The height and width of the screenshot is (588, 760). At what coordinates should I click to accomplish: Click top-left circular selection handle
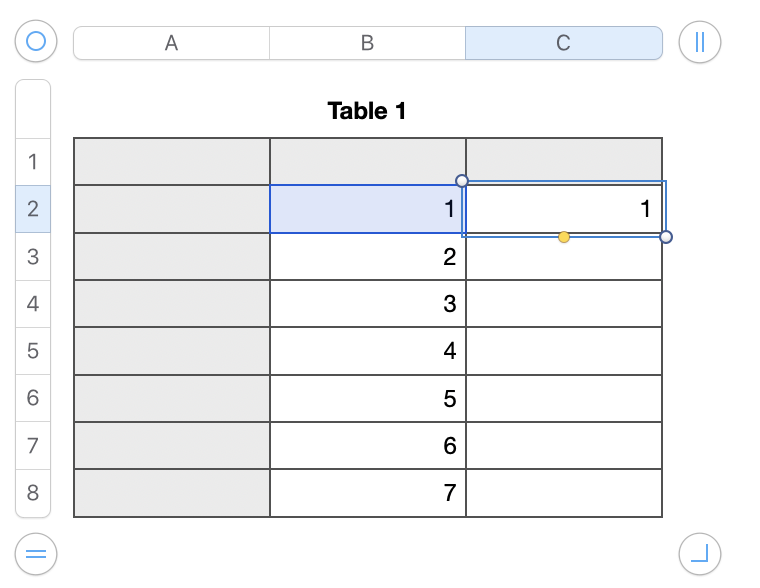coord(462,181)
